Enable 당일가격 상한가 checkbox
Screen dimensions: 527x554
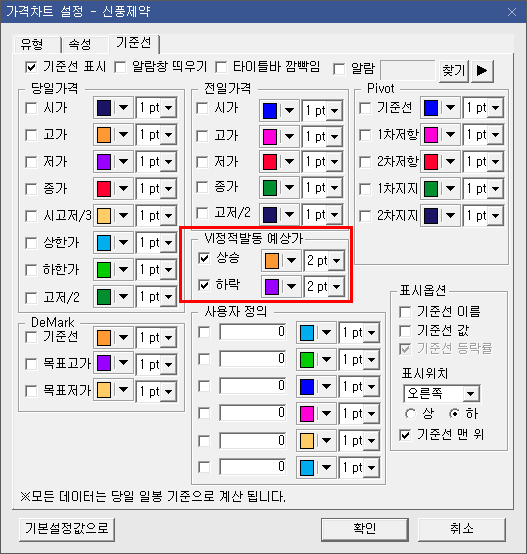[31, 243]
